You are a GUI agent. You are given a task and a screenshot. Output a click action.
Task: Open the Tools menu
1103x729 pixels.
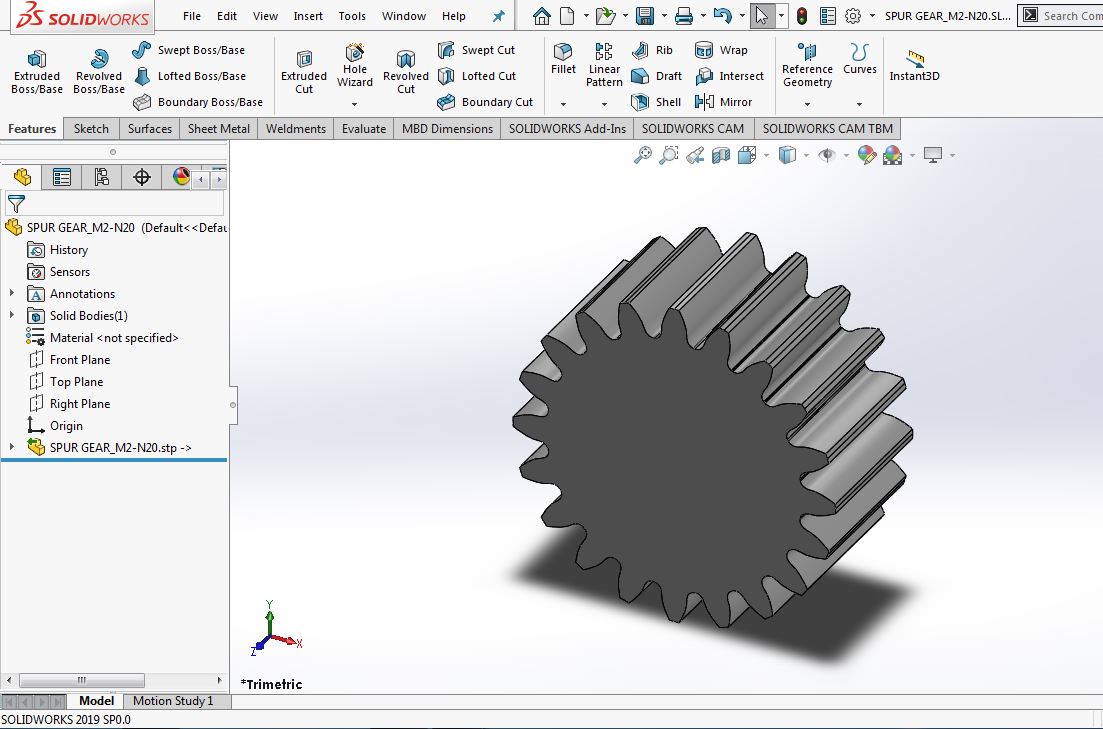[352, 15]
